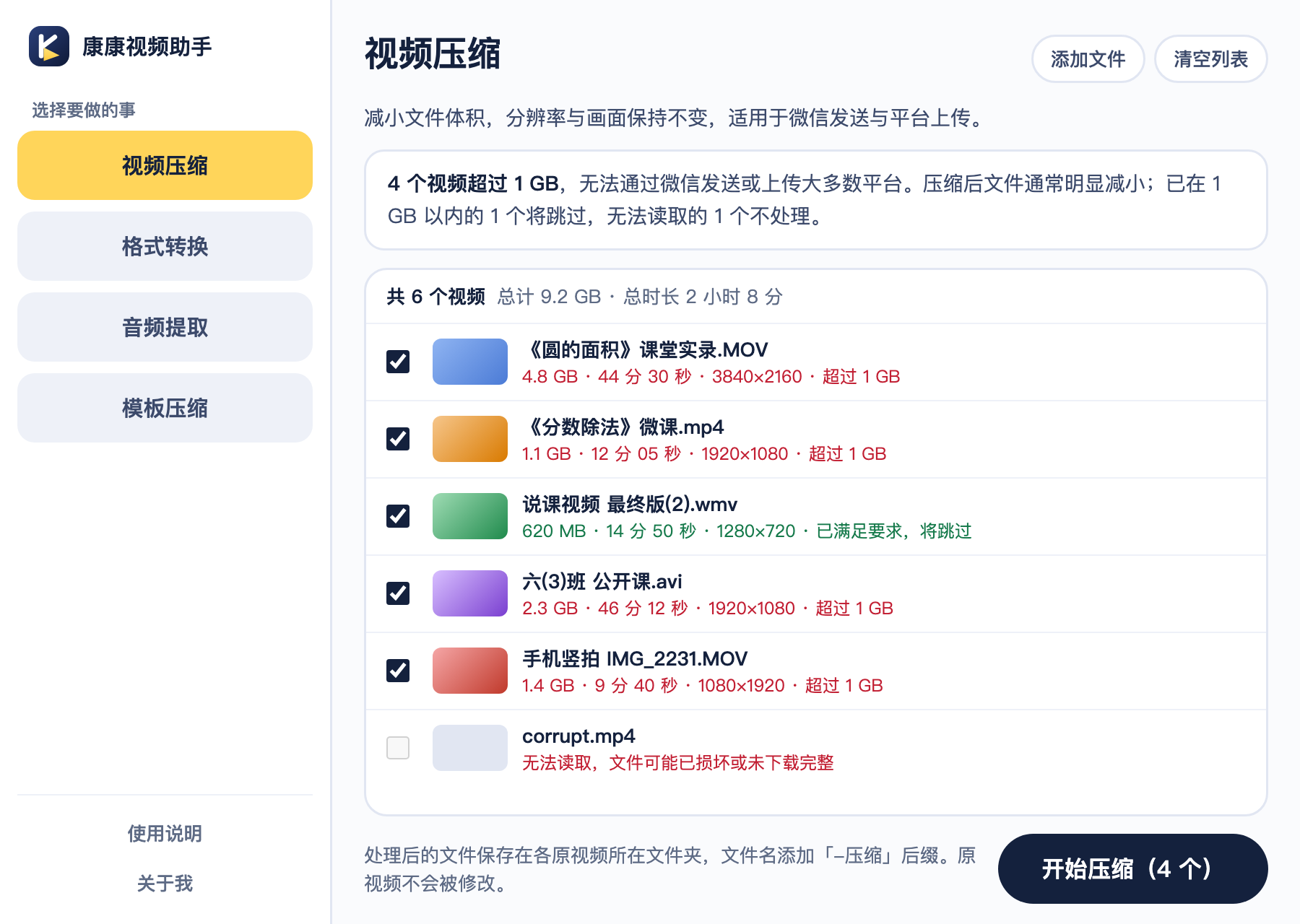Open 使用说明 help link
This screenshot has height=924, width=1300.
tap(165, 834)
